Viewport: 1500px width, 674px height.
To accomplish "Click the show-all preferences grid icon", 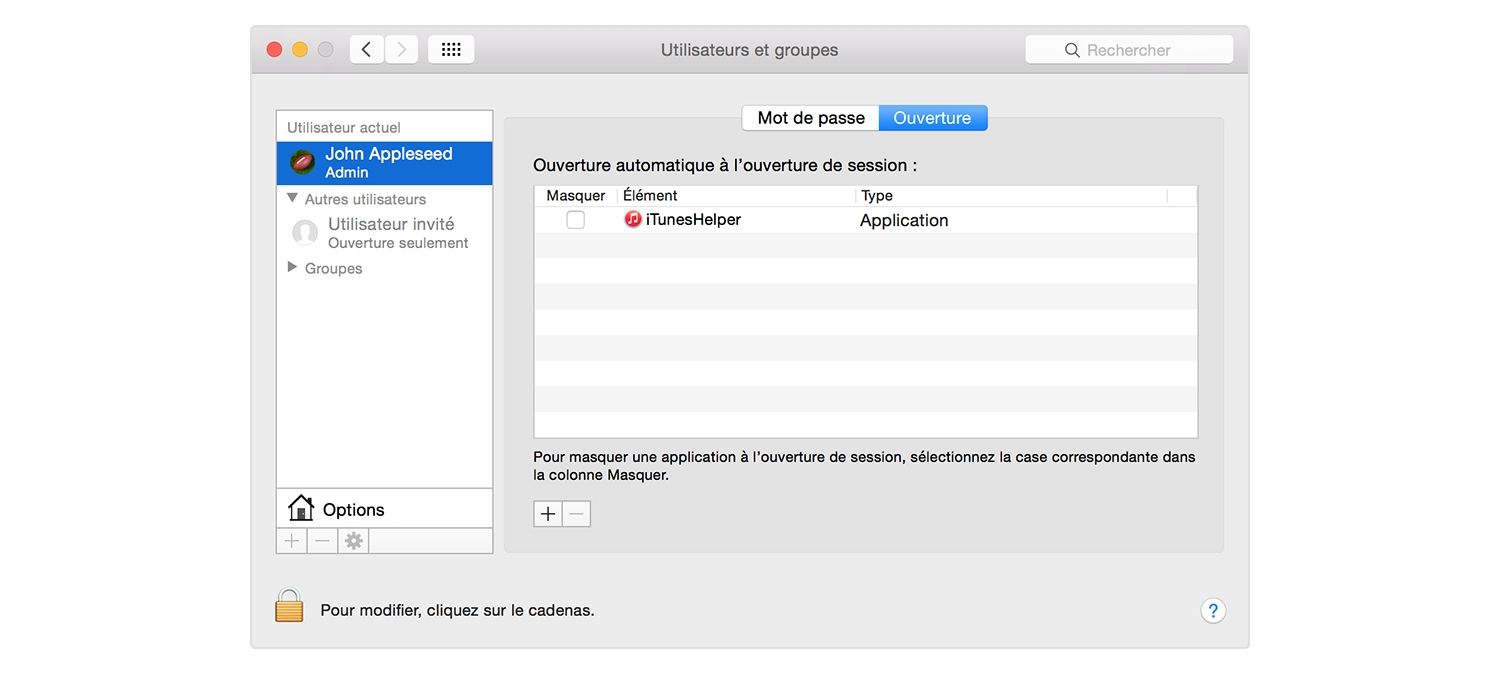I will (451, 48).
